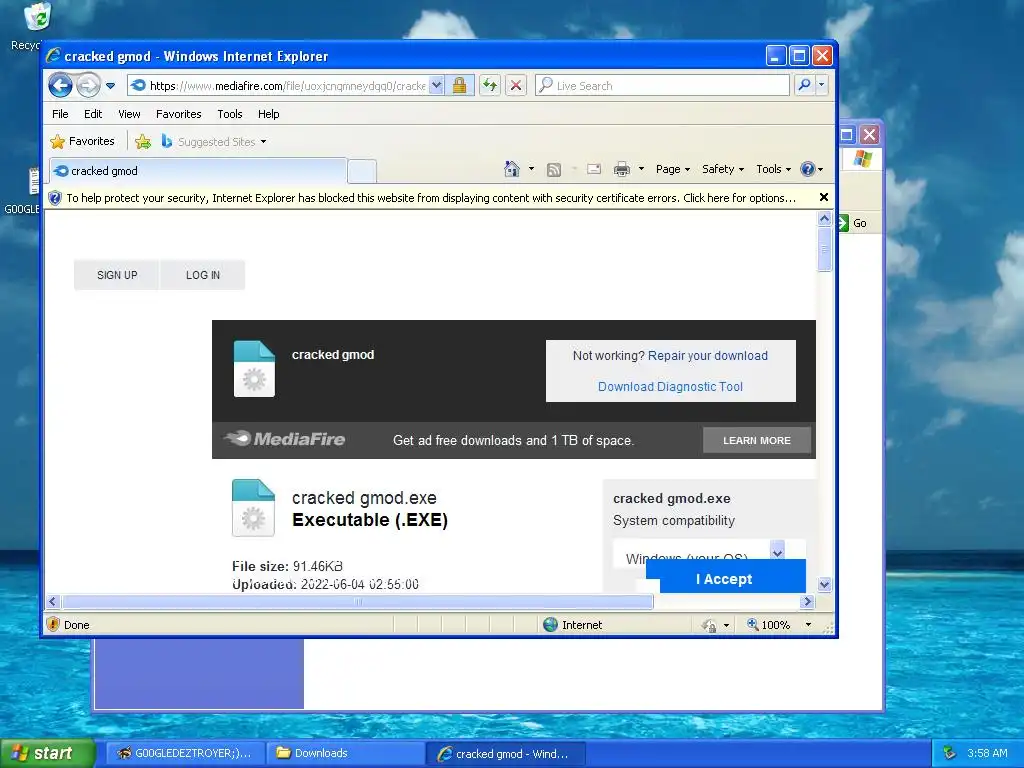Viewport: 1024px width, 768px height.
Task: Click the security information bar message
Action: 430,198
